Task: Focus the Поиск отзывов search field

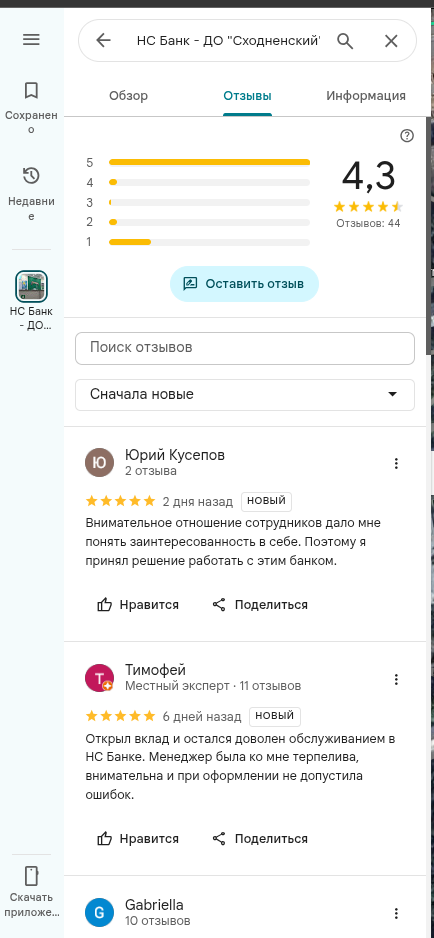Action: (245, 348)
